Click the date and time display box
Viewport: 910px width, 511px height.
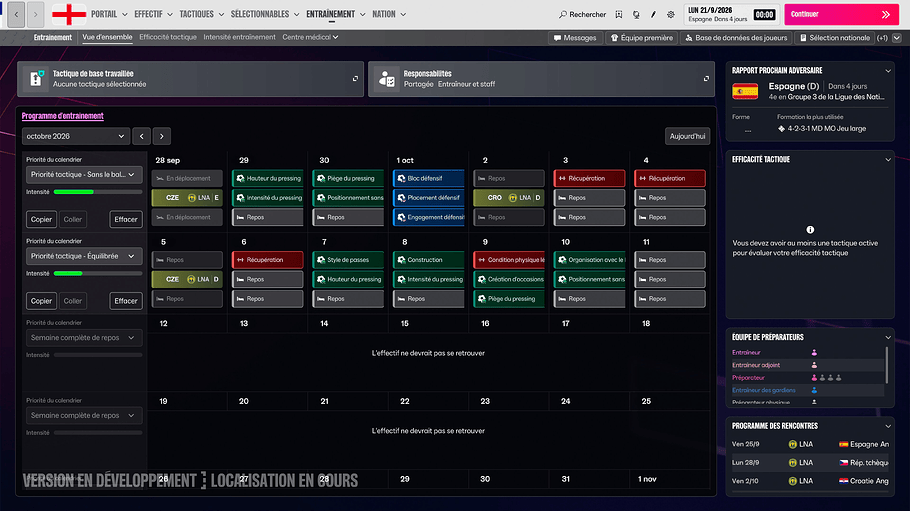click(732, 15)
